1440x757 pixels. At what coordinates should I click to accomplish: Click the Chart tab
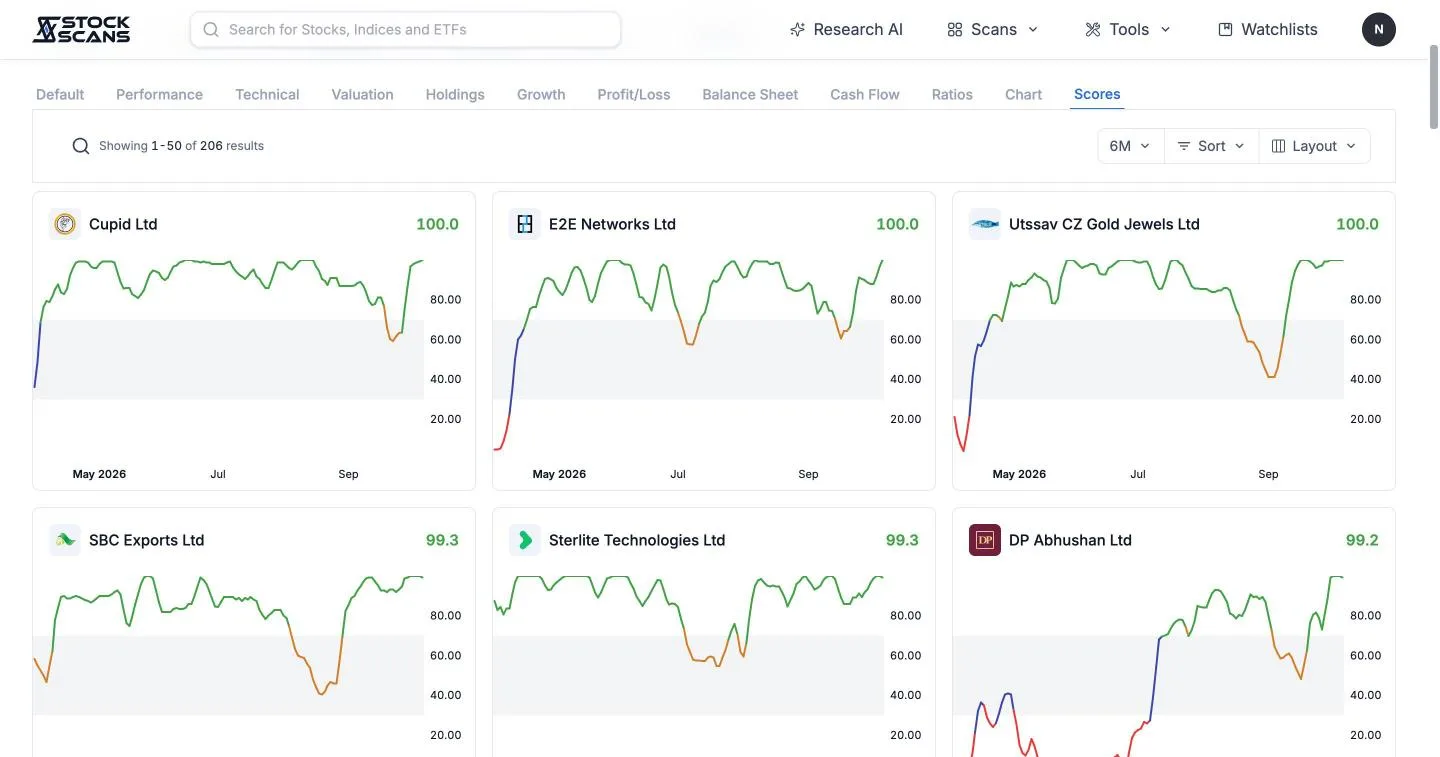click(1023, 94)
